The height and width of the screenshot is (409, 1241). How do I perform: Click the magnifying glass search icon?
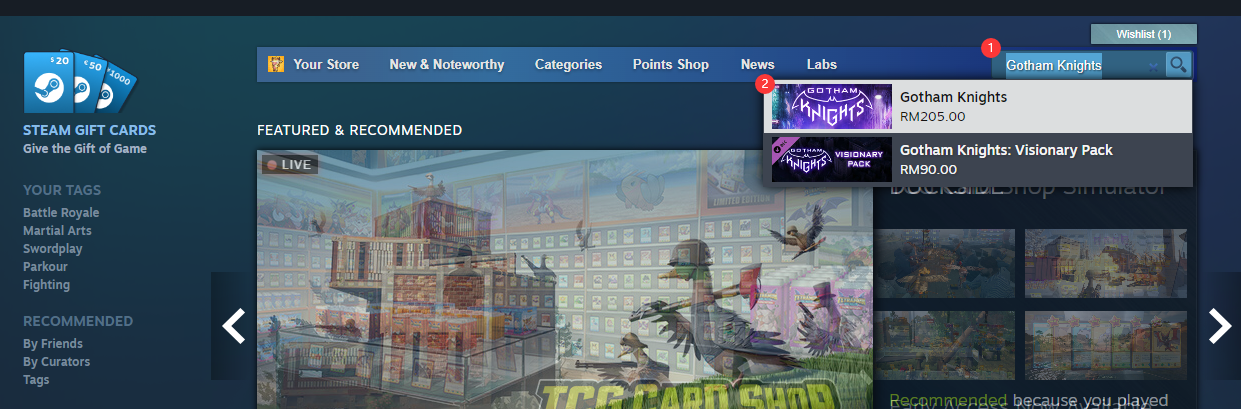point(1179,65)
